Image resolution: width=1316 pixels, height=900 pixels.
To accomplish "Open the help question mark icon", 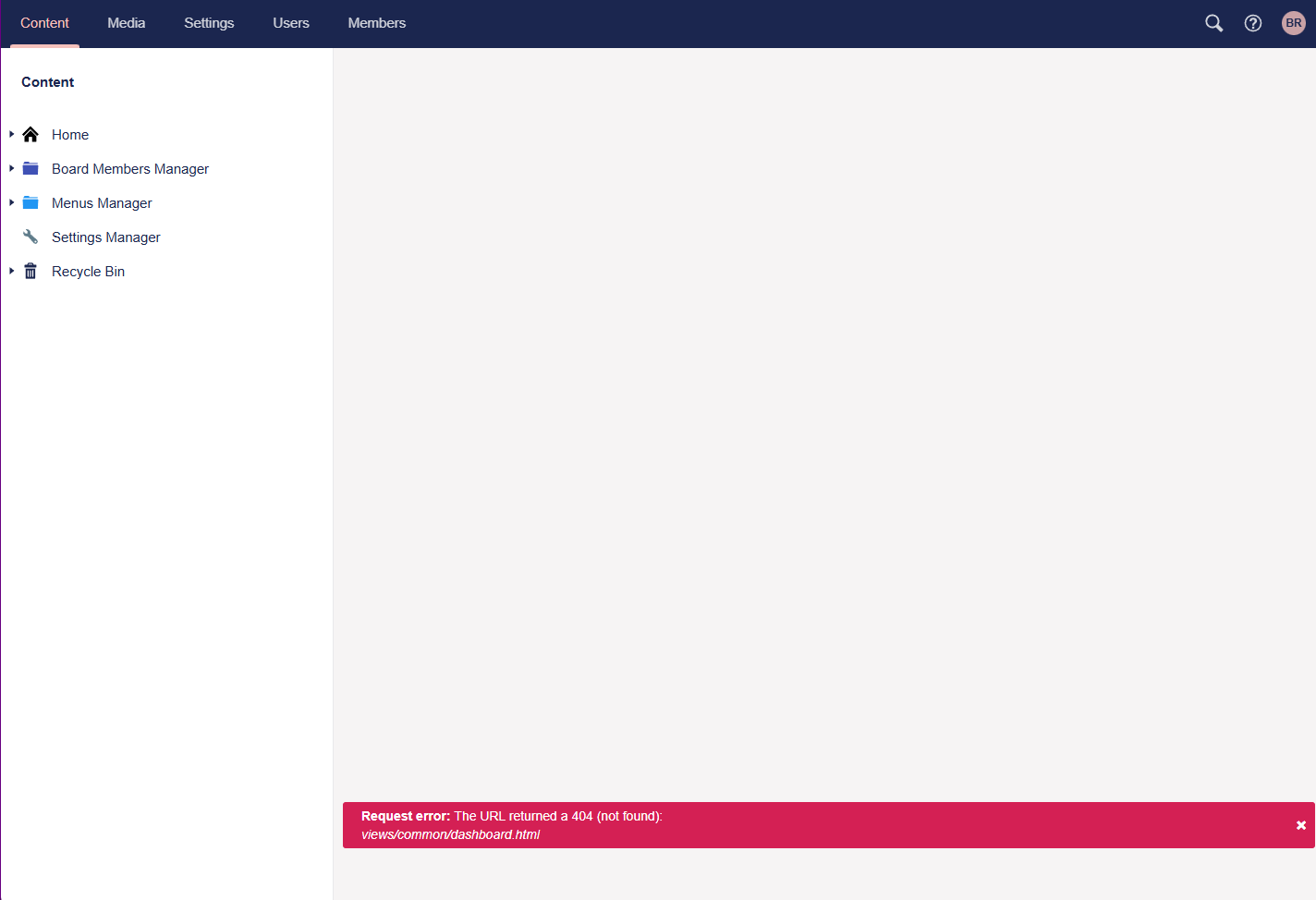I will (1252, 23).
